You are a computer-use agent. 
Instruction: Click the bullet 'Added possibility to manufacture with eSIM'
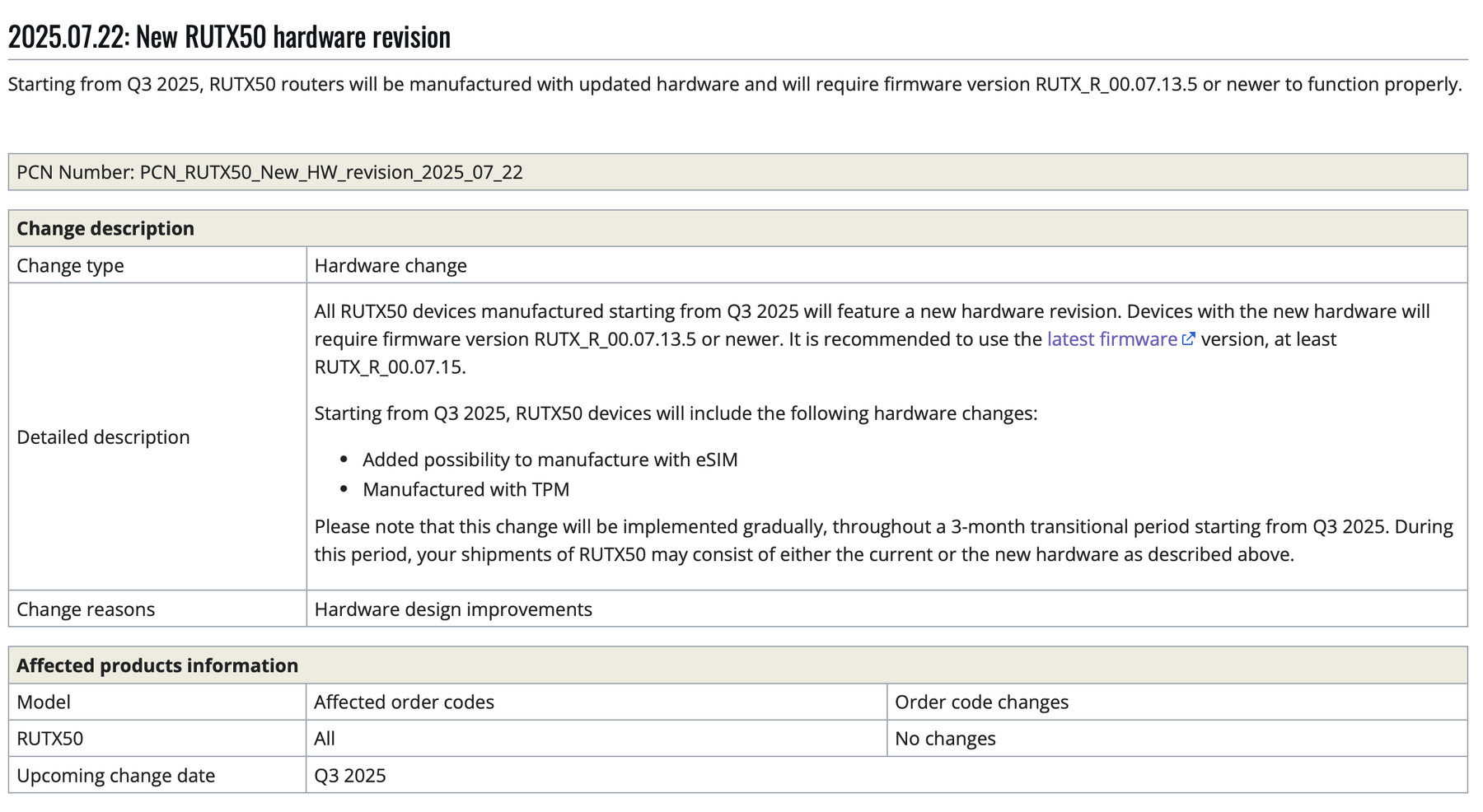point(550,460)
